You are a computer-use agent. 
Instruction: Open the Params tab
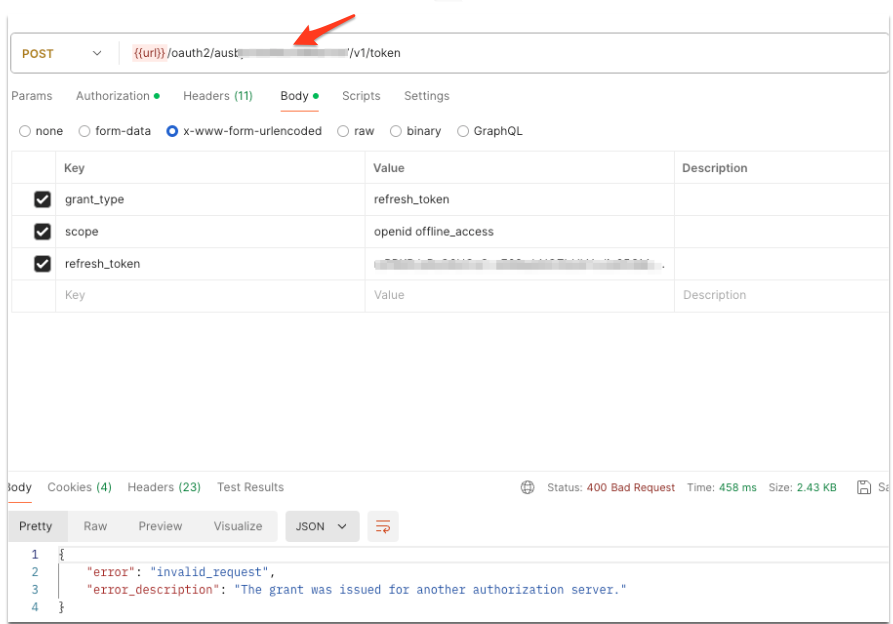[x=32, y=96]
